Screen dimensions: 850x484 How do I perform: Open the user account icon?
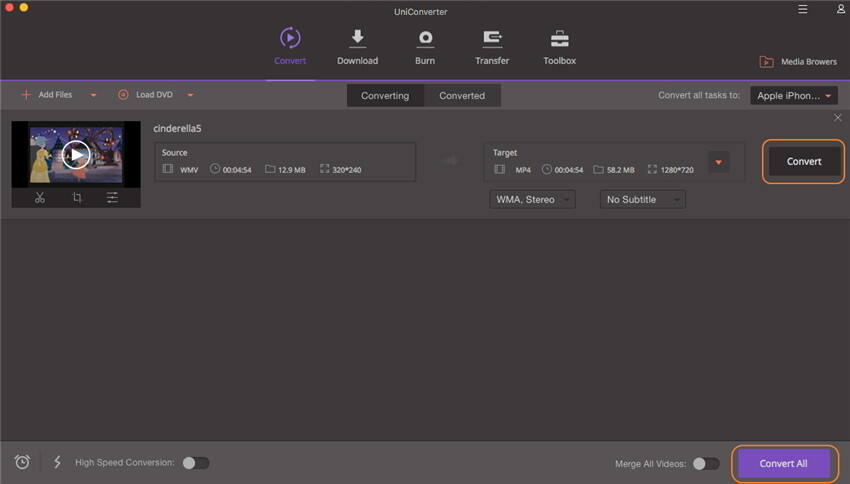[x=841, y=9]
